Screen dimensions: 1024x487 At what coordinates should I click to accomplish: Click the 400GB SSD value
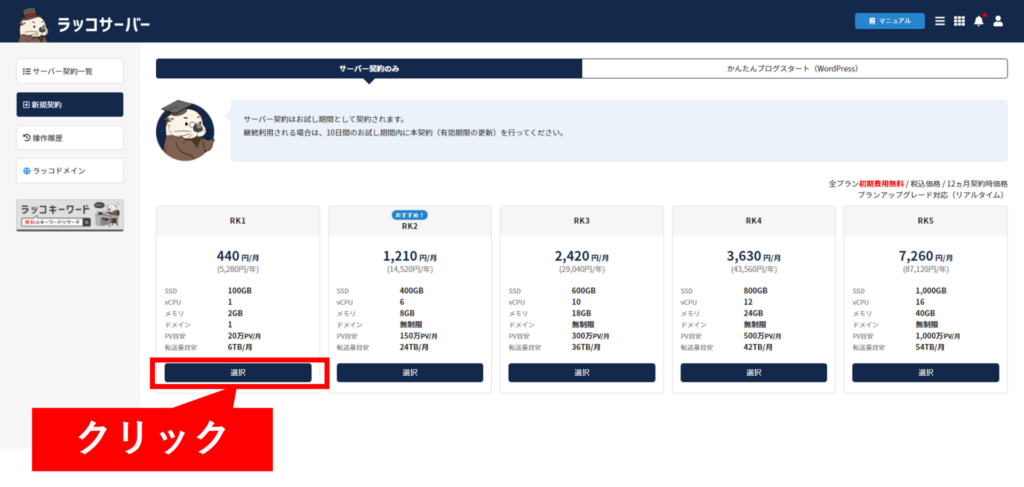pyautogui.click(x=411, y=291)
